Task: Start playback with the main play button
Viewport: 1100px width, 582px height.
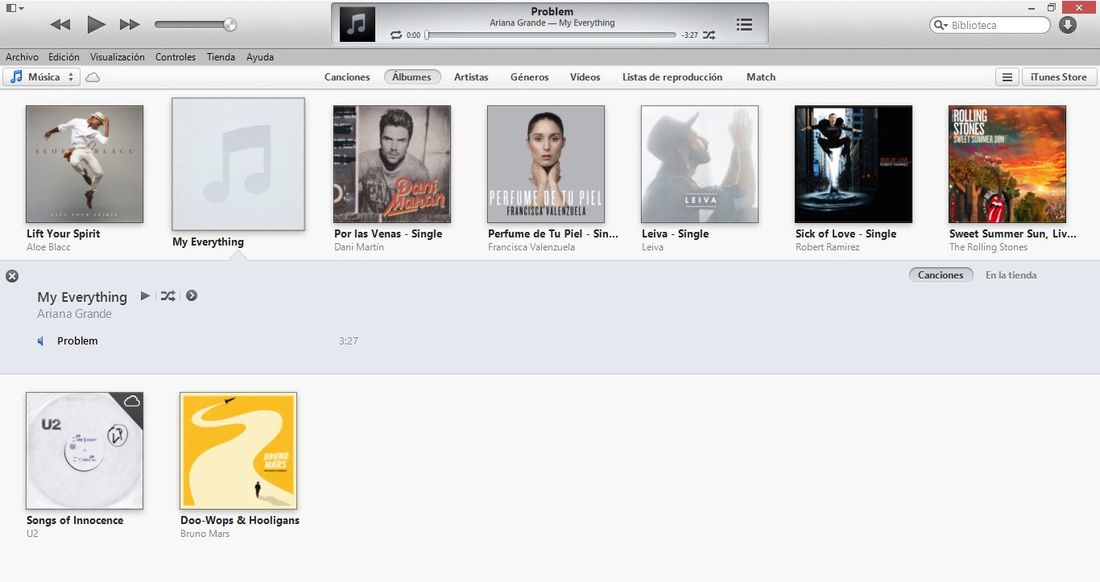Action: [x=95, y=25]
